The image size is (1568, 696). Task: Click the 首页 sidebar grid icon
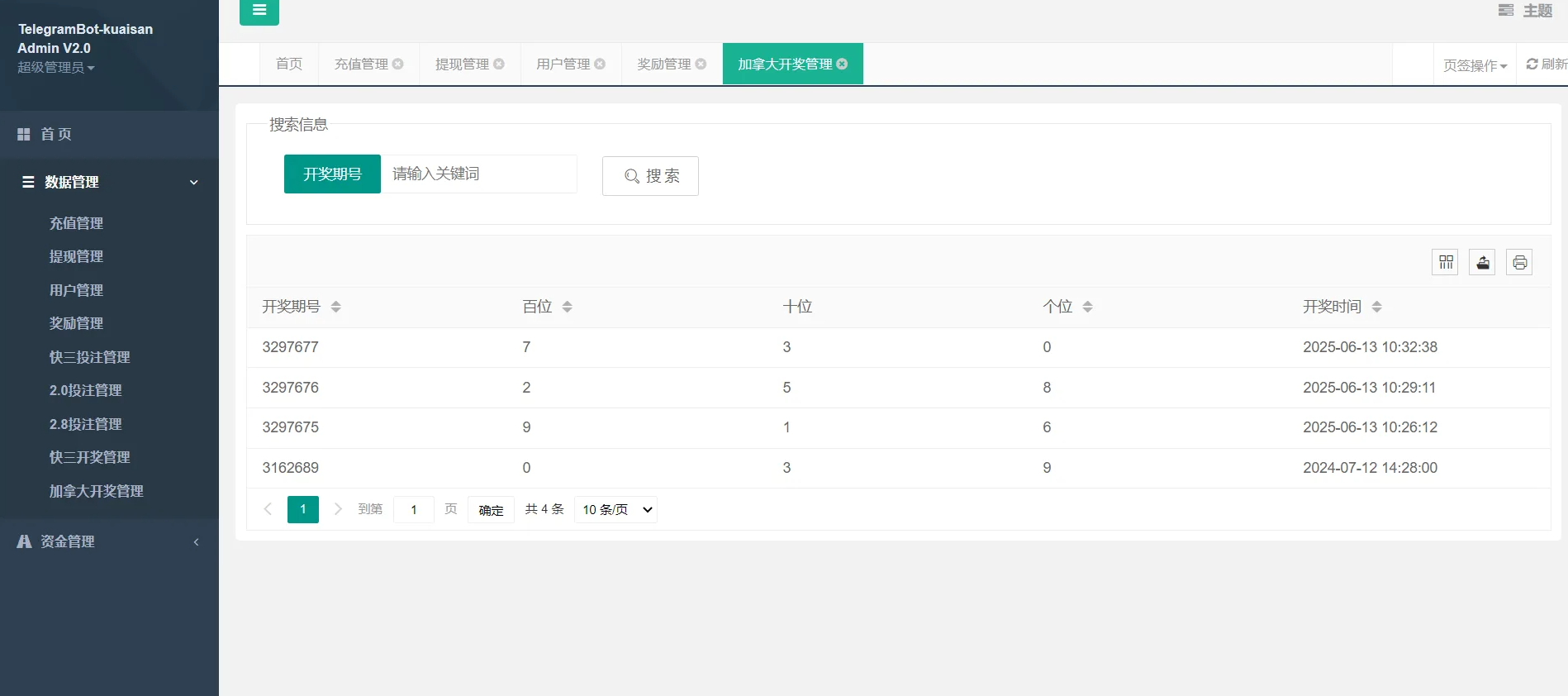click(24, 134)
